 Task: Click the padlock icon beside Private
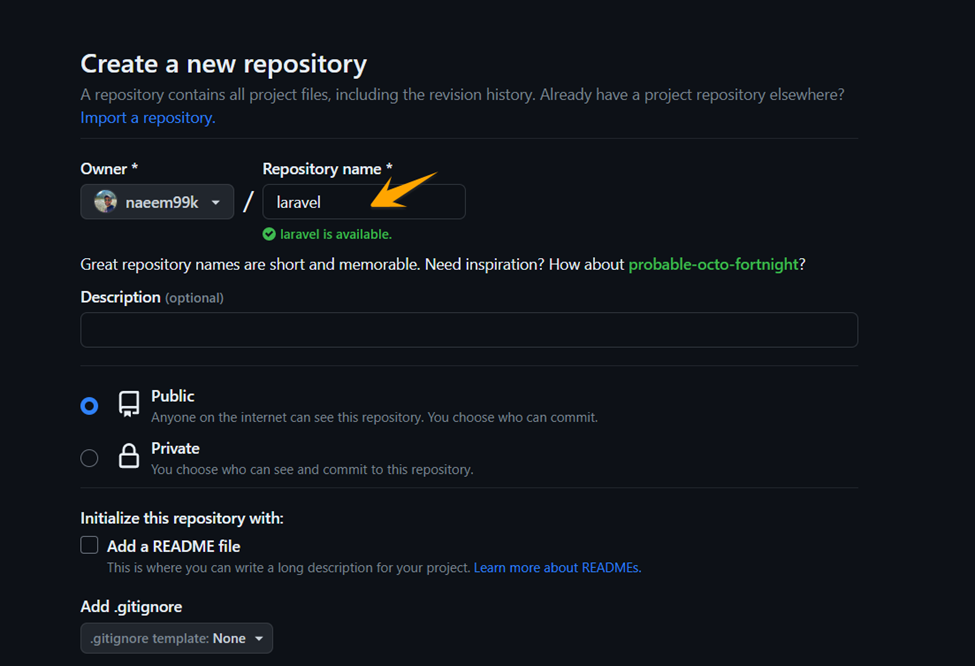point(128,455)
